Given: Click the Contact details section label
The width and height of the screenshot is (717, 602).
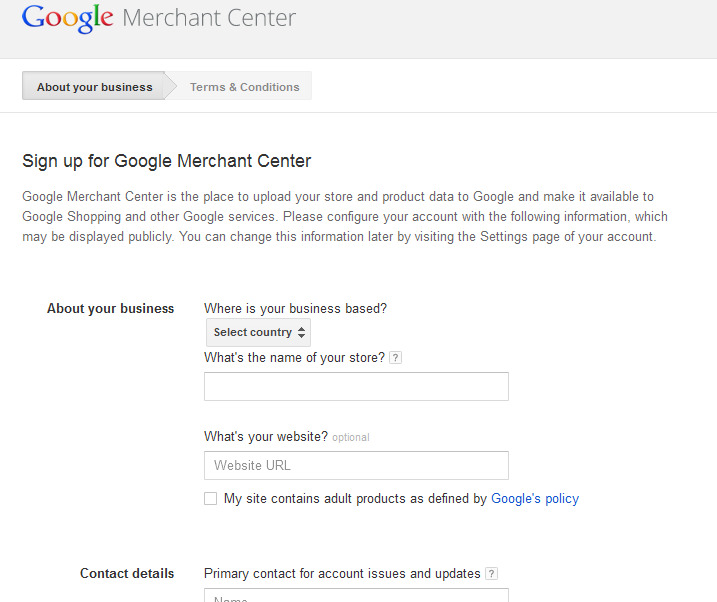Looking at the screenshot, I should pyautogui.click(x=127, y=573).
